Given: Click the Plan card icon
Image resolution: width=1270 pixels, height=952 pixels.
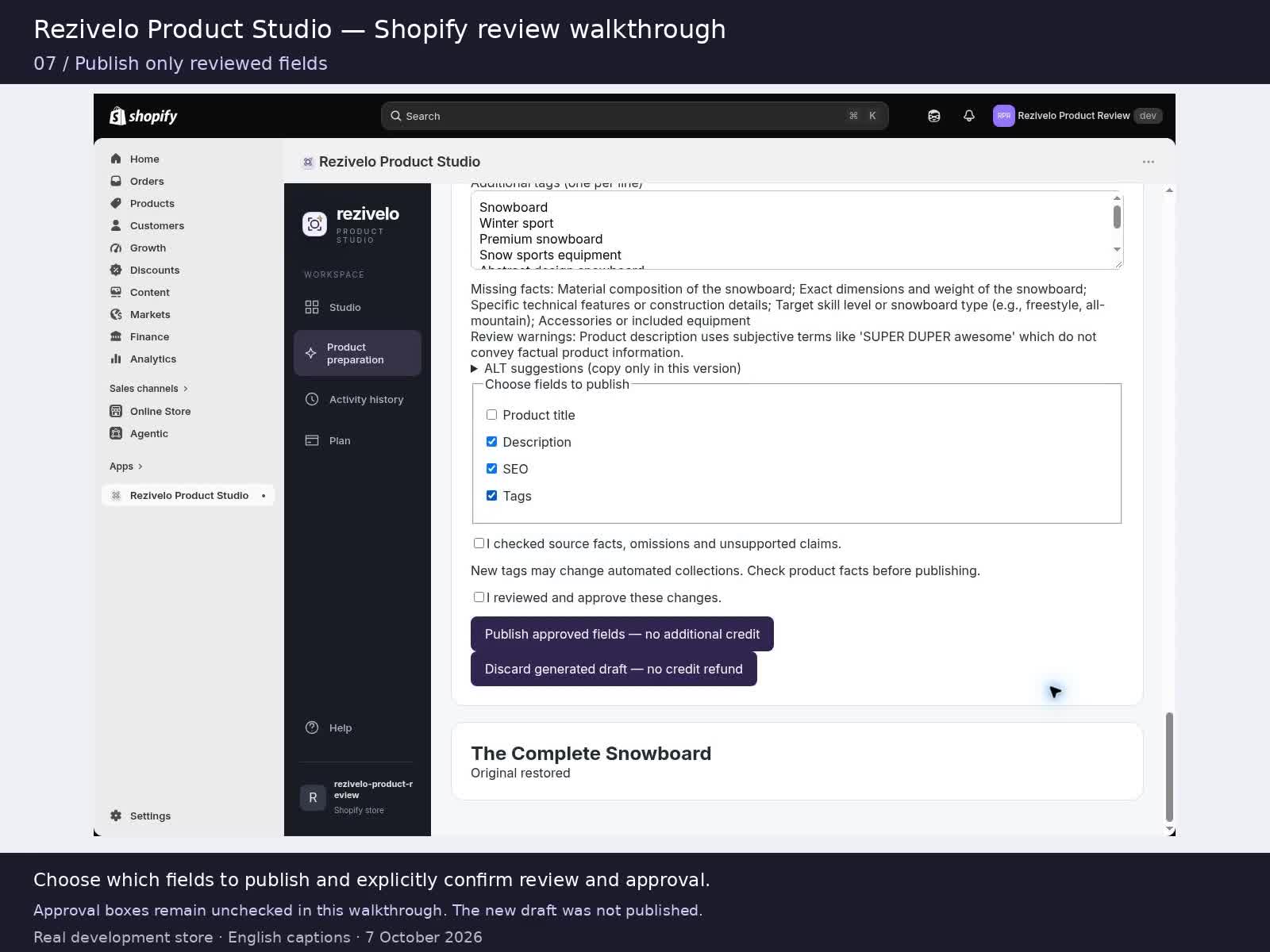Looking at the screenshot, I should pos(312,440).
